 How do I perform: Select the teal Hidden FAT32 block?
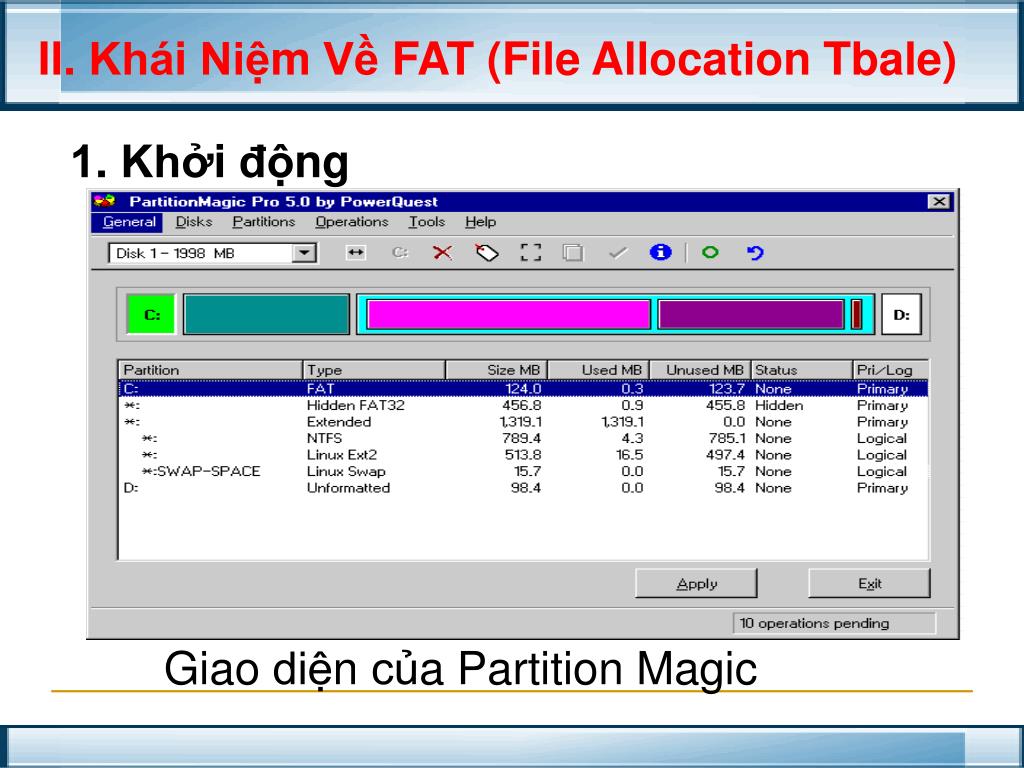(x=266, y=315)
